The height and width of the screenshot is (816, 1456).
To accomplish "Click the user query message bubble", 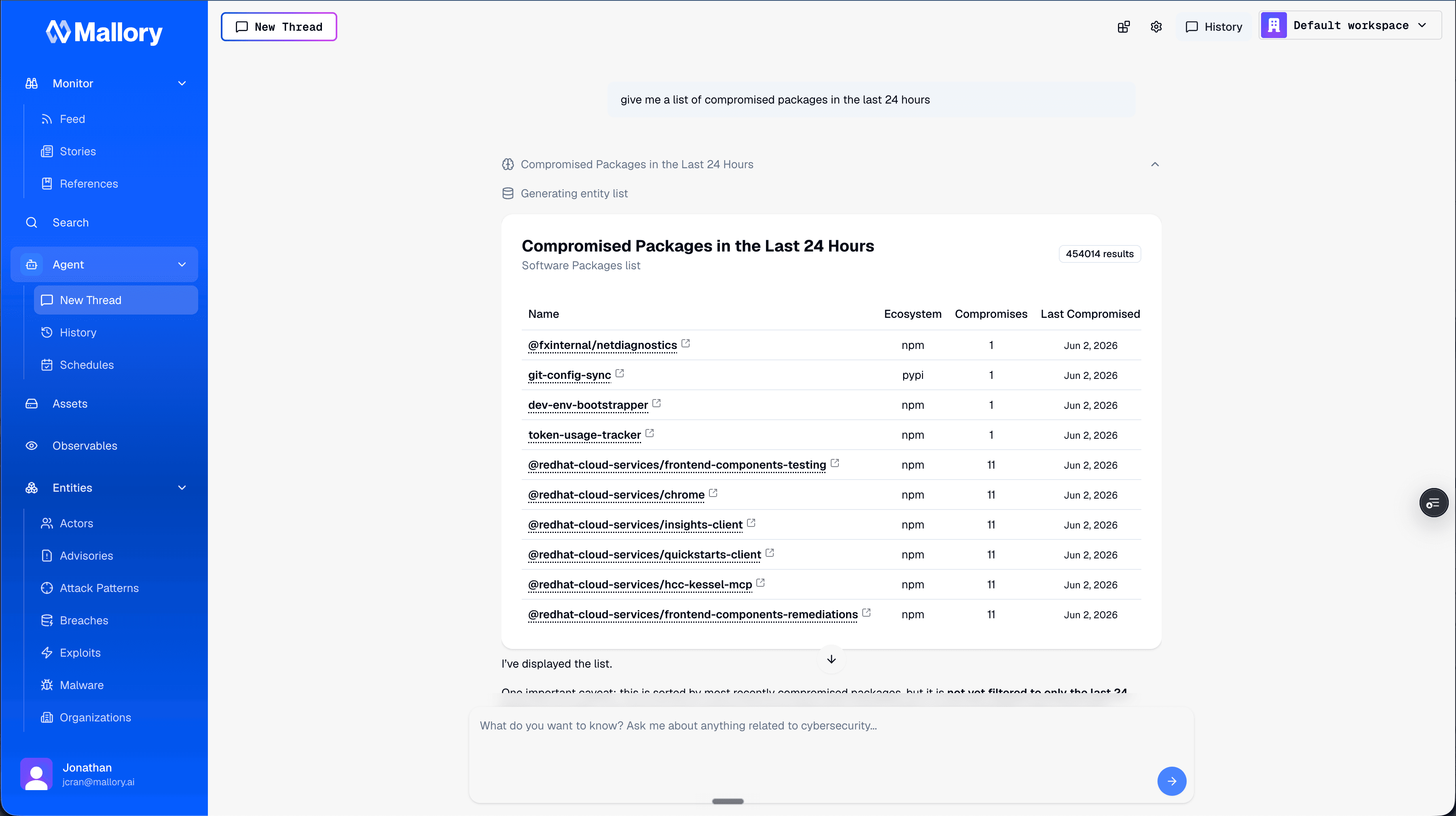I will (x=871, y=100).
